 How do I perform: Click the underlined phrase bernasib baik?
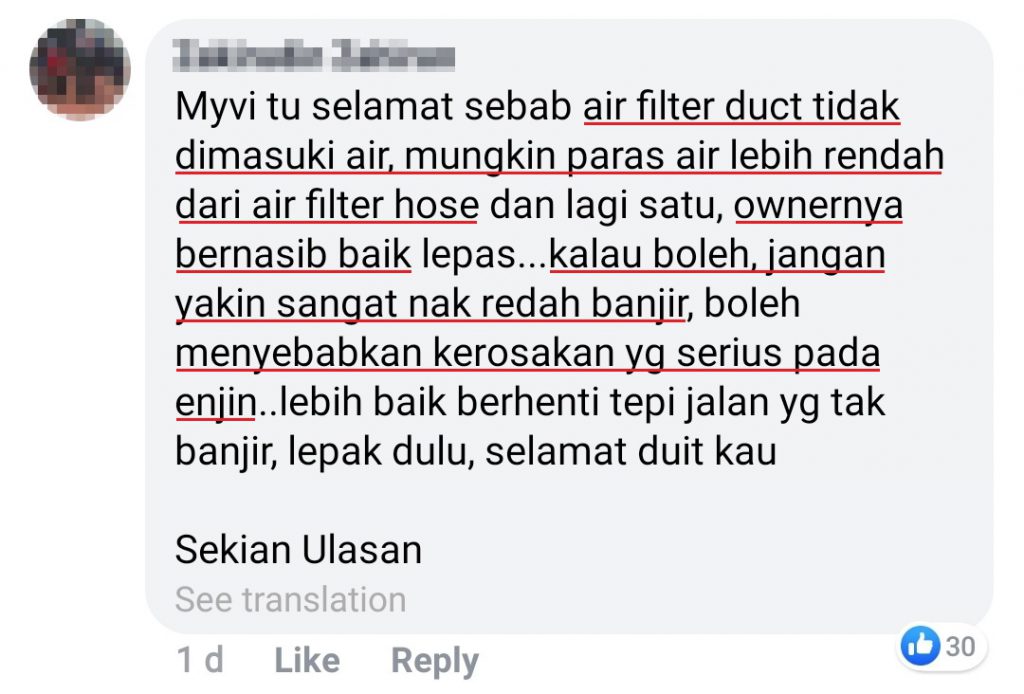coord(293,254)
